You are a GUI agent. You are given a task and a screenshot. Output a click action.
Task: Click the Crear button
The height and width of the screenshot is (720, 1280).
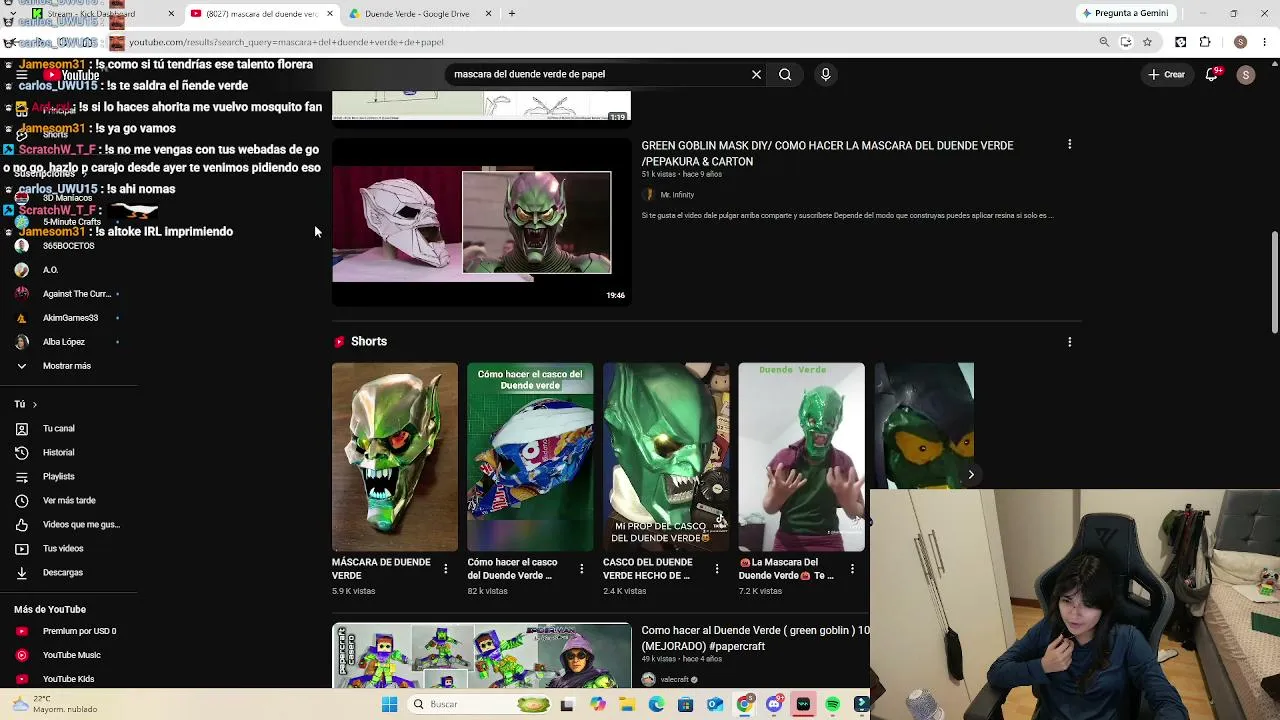tap(1166, 74)
